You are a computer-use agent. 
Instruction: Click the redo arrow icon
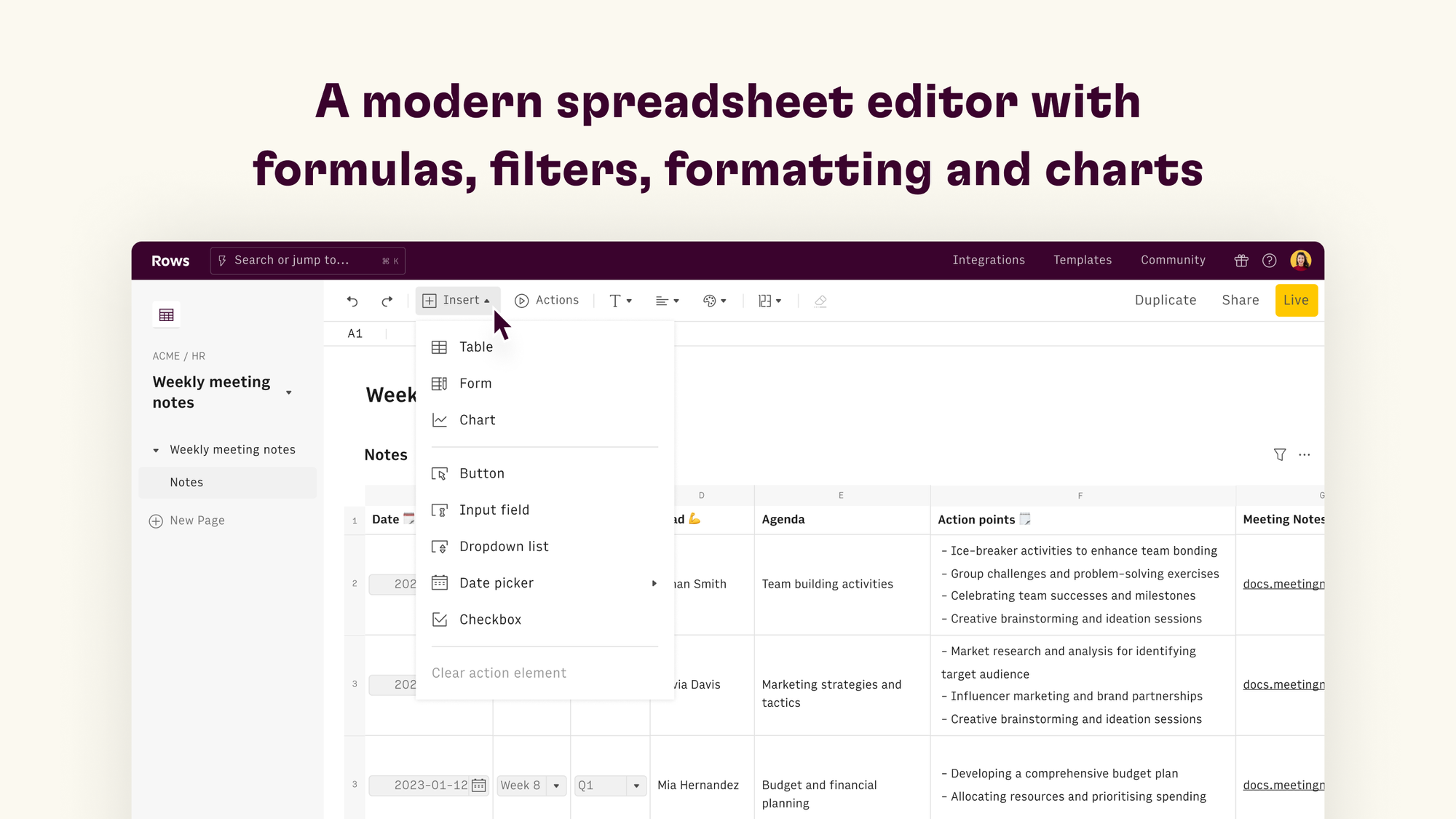coord(387,301)
